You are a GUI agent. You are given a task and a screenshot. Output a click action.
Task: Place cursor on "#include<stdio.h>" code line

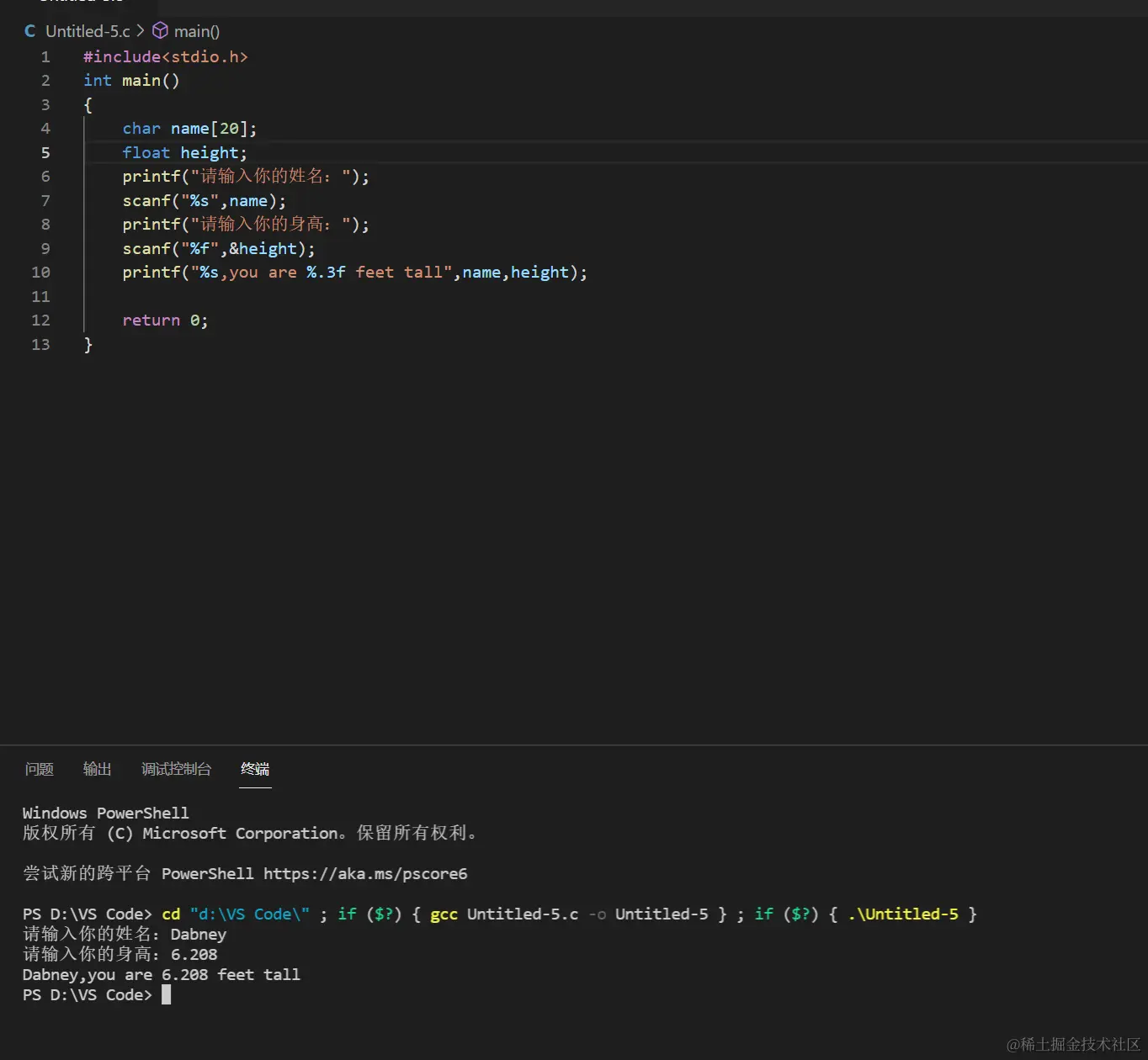coord(166,57)
